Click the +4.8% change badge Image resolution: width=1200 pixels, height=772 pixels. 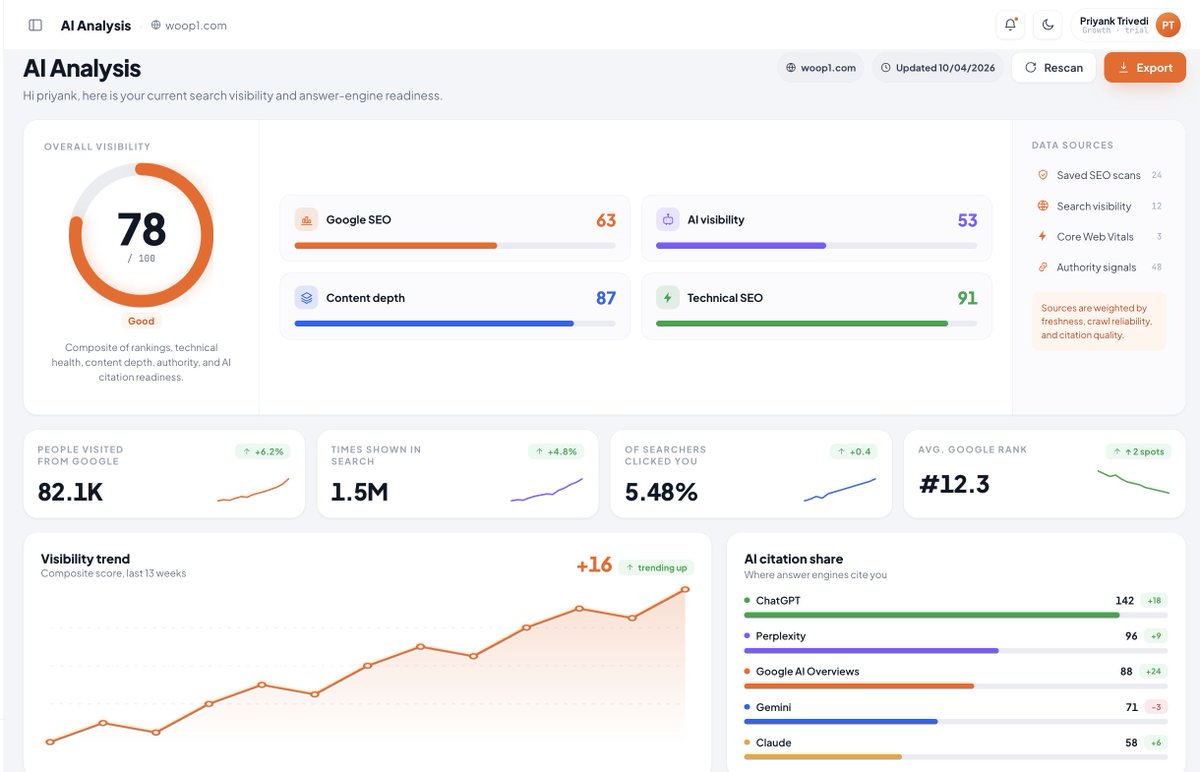point(556,452)
